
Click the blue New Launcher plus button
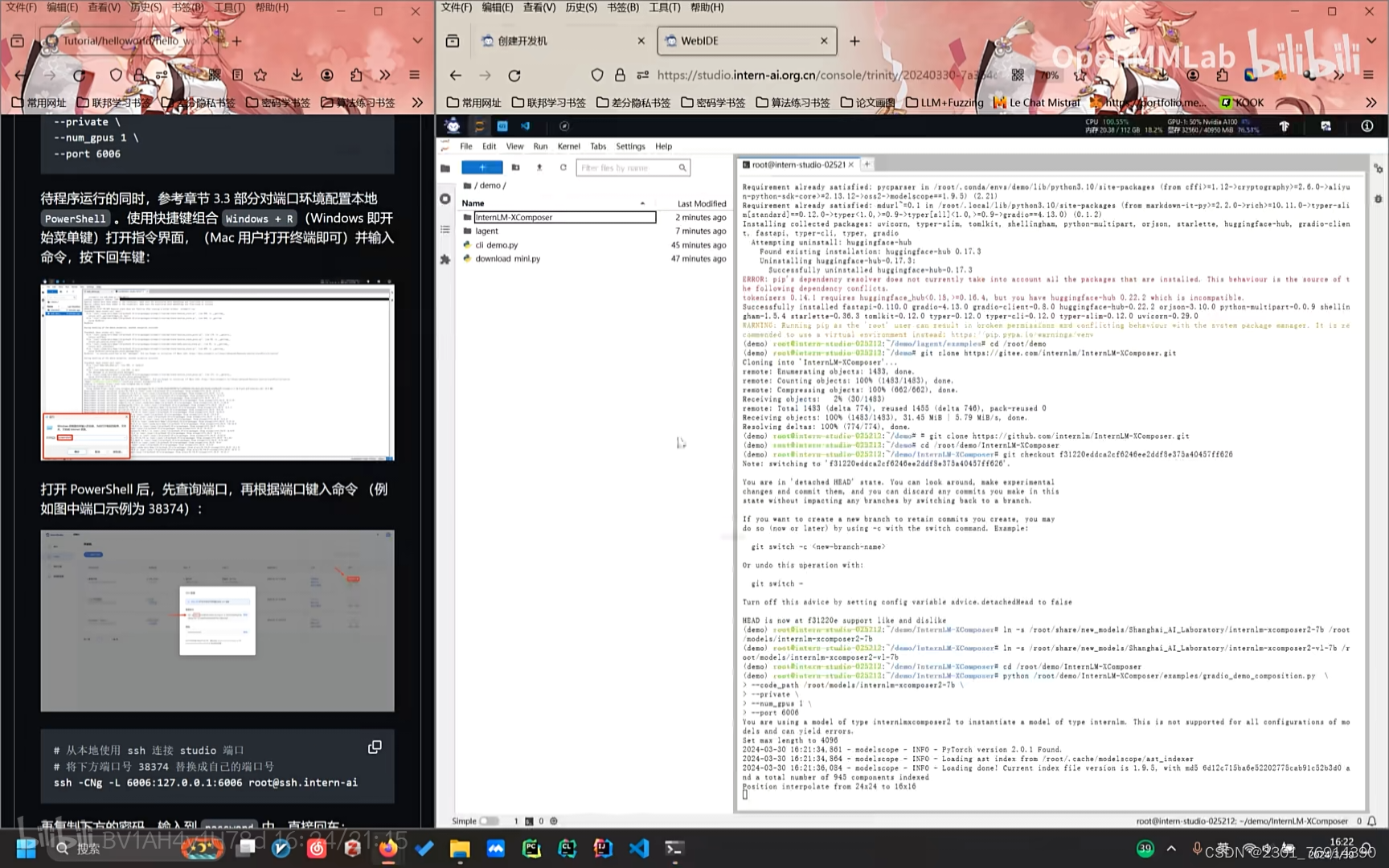click(x=482, y=167)
